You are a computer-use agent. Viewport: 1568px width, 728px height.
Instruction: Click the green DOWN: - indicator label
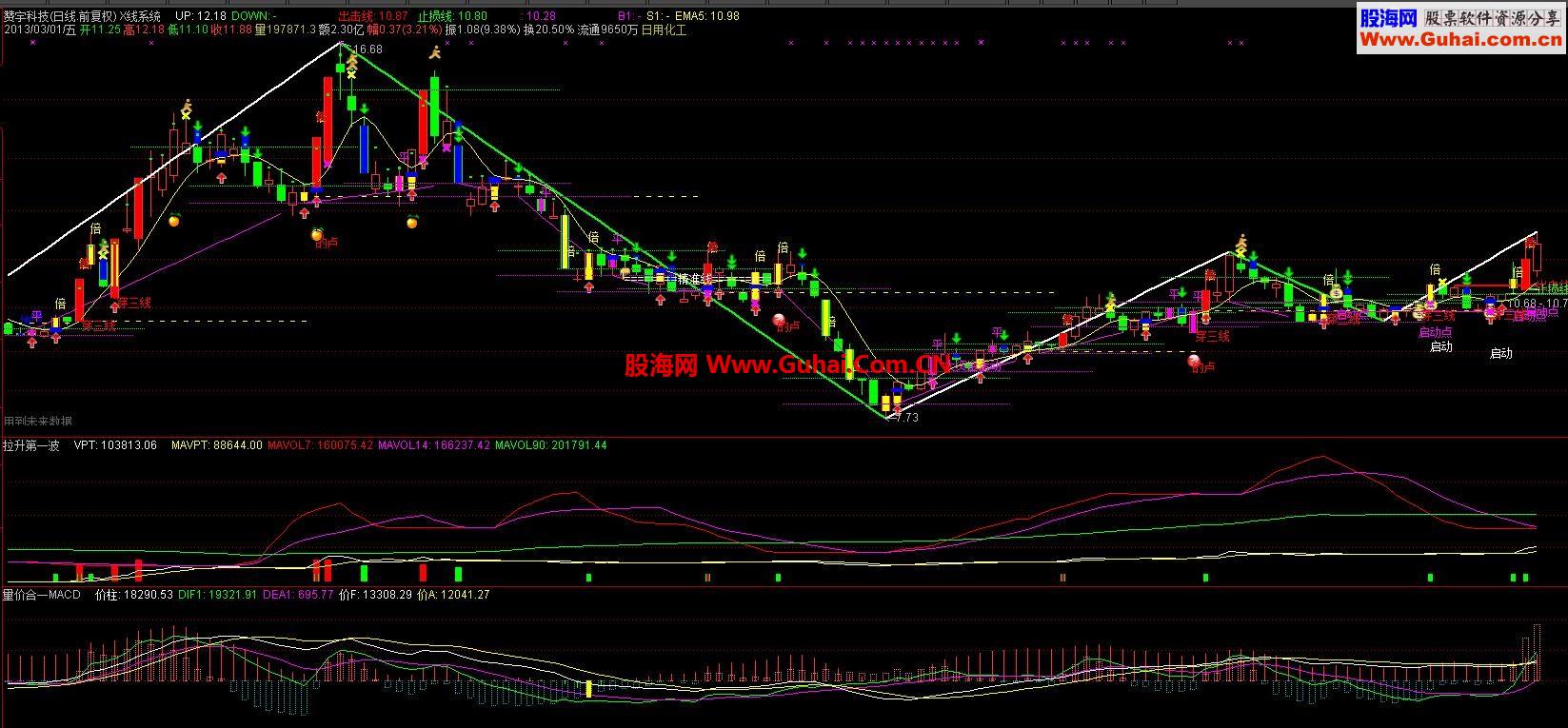(x=253, y=16)
